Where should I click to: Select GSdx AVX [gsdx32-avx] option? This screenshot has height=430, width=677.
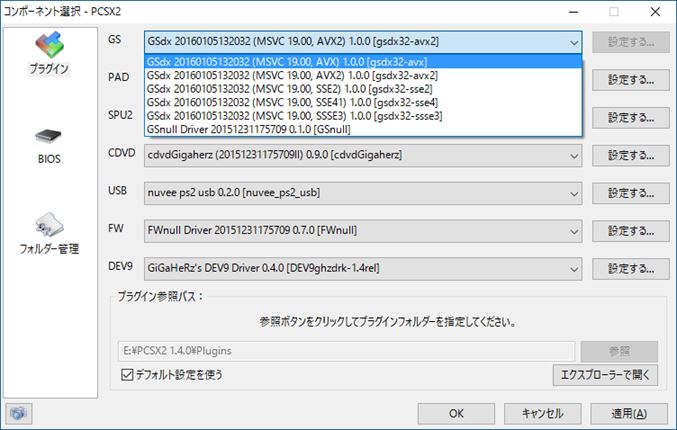363,62
